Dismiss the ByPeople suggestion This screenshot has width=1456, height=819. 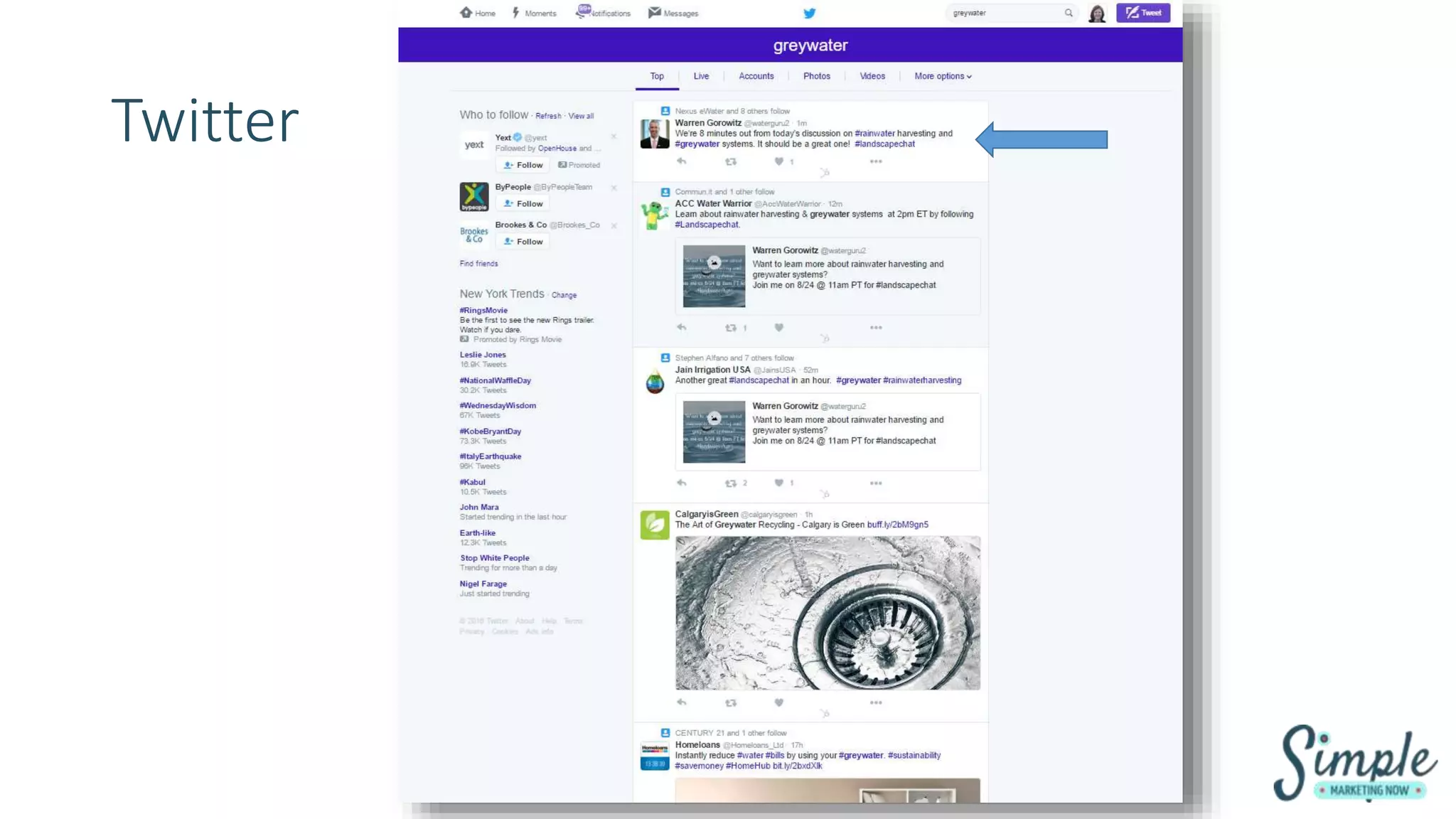coord(614,188)
